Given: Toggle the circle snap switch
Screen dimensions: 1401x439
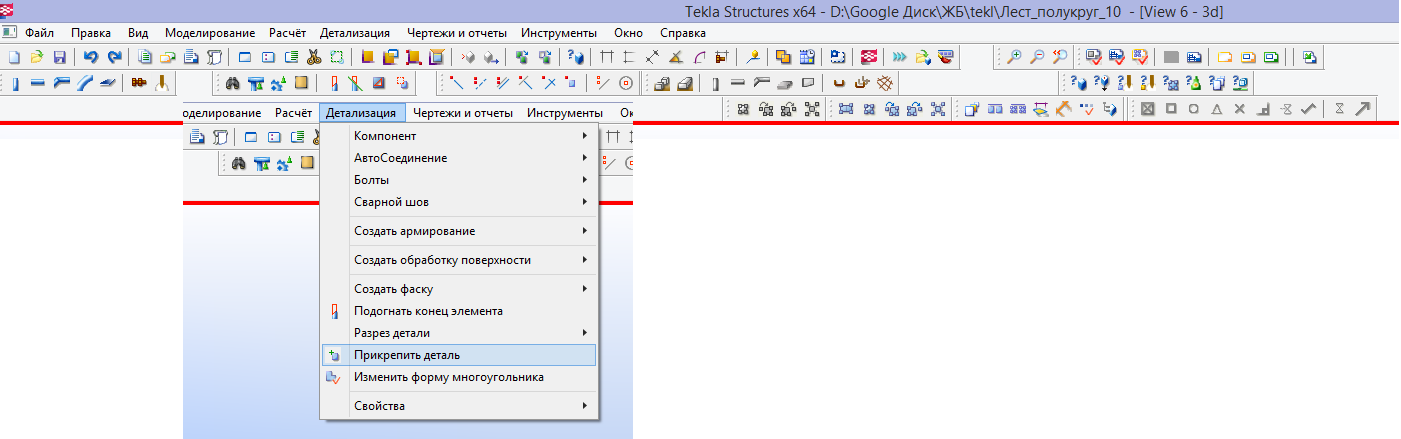Looking at the screenshot, I should click(1193, 108).
